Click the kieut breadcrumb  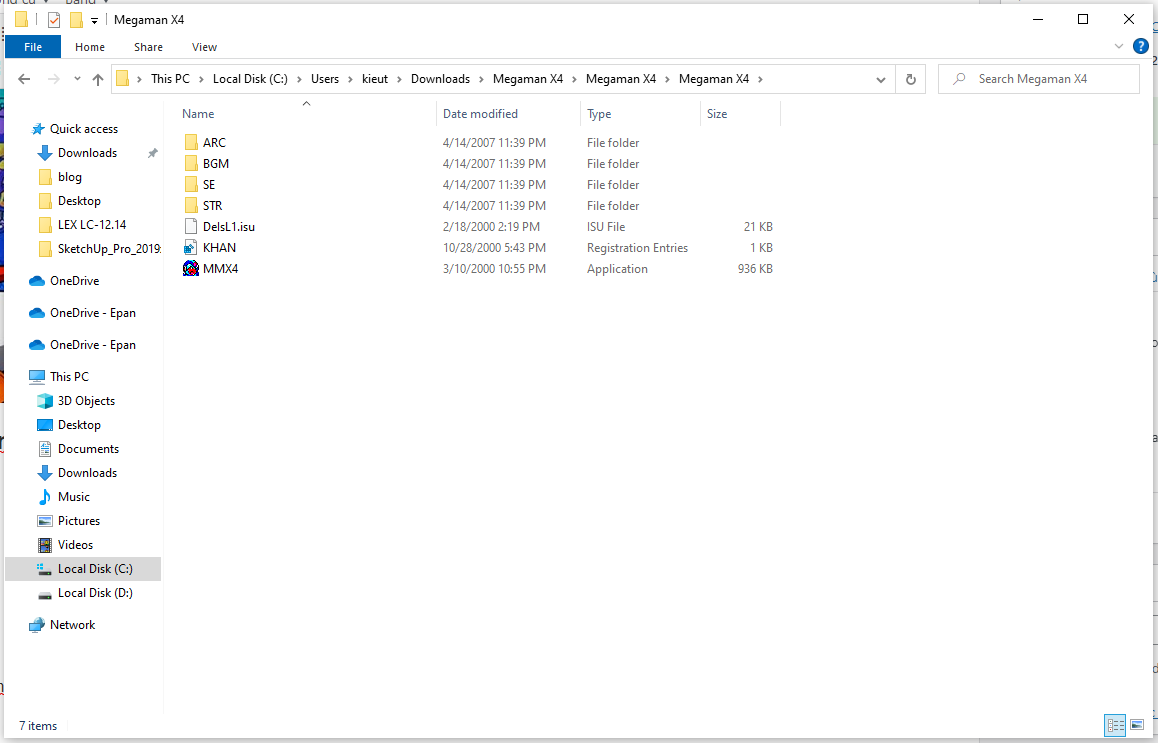point(374,79)
